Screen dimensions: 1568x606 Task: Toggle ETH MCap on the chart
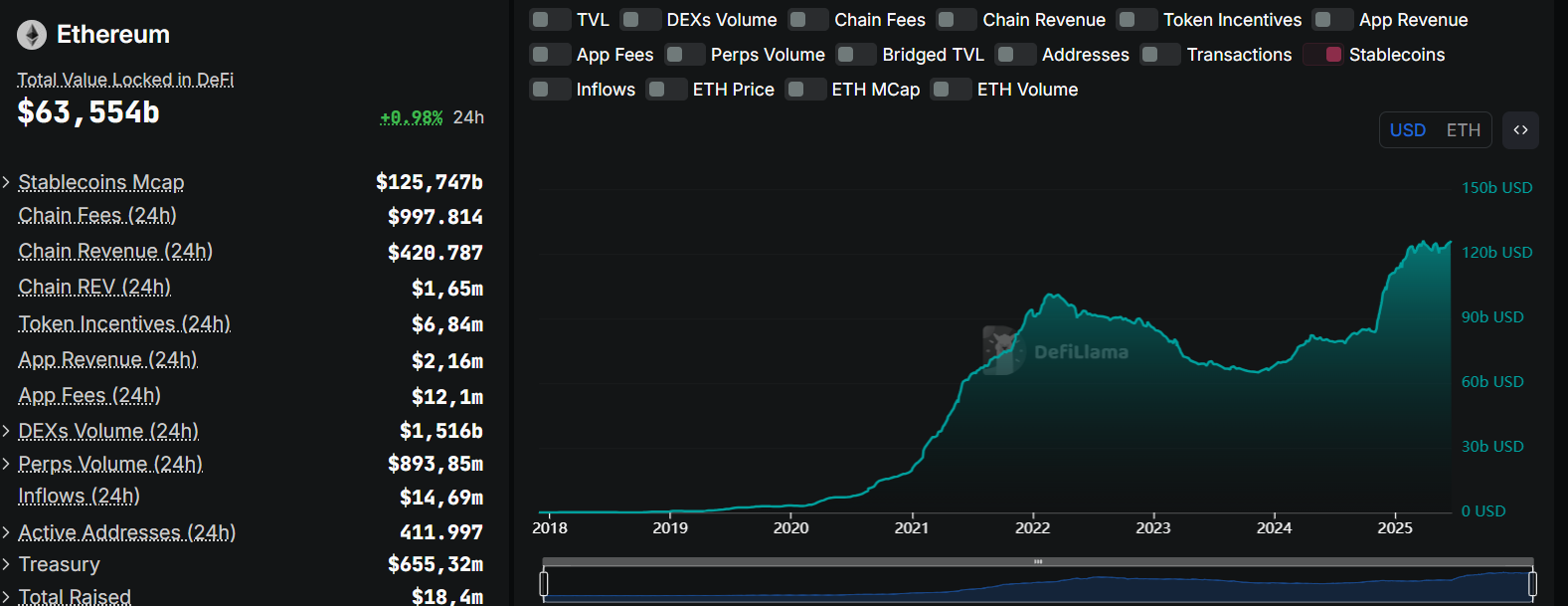[x=804, y=90]
